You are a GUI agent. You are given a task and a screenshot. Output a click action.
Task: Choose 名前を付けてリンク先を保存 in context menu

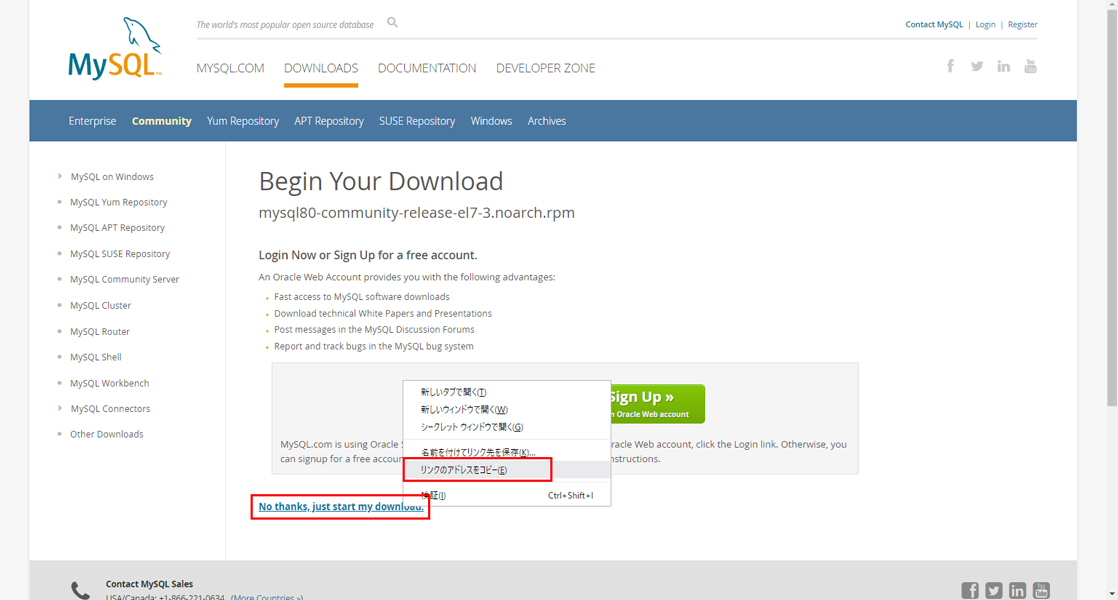click(x=506, y=452)
